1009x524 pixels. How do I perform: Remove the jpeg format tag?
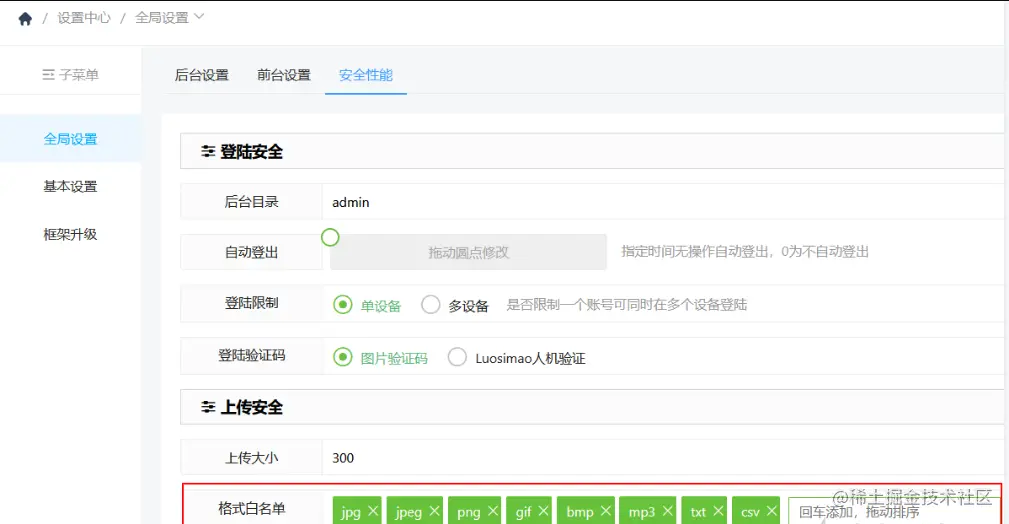coord(434,510)
